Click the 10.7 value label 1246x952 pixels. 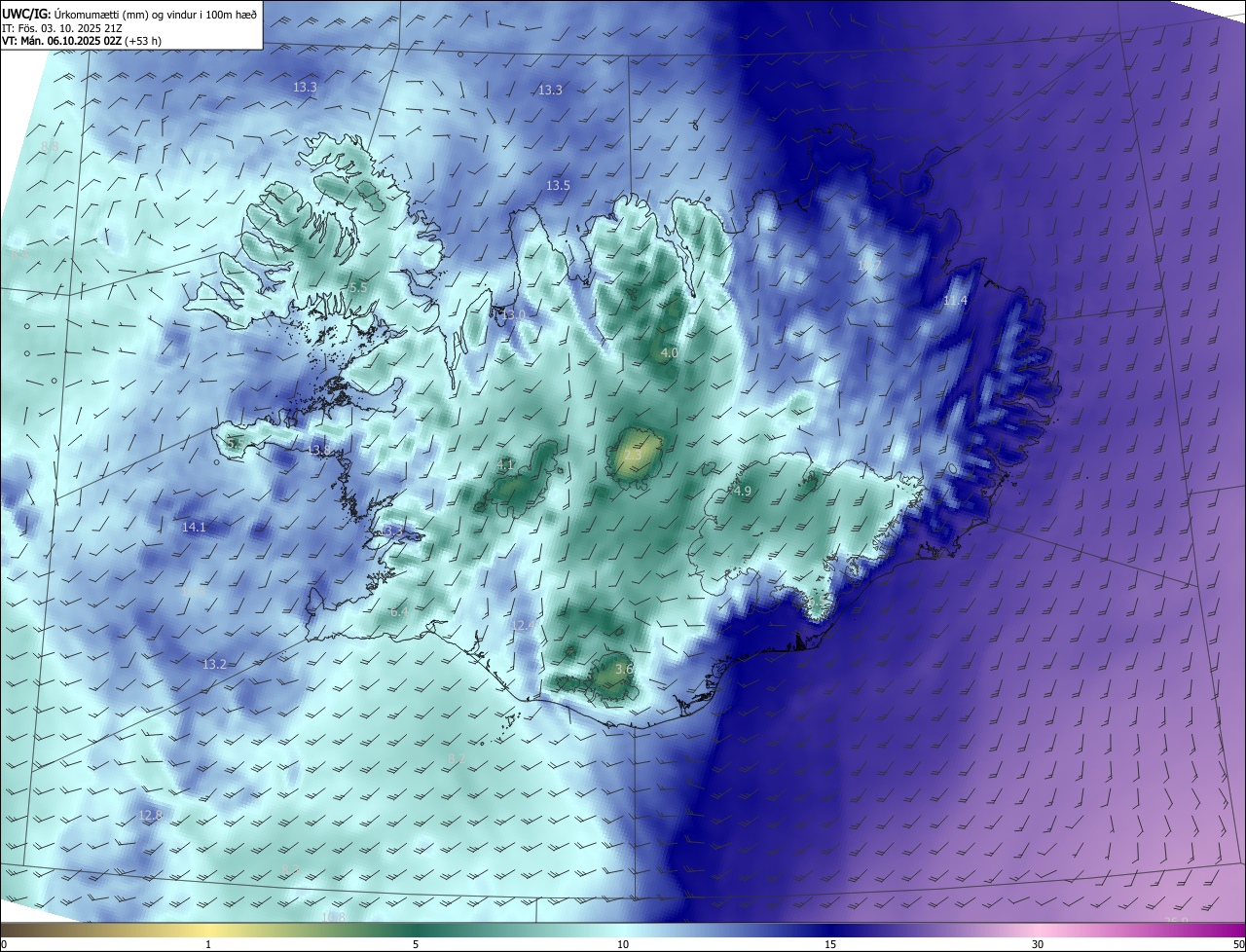click(x=868, y=265)
